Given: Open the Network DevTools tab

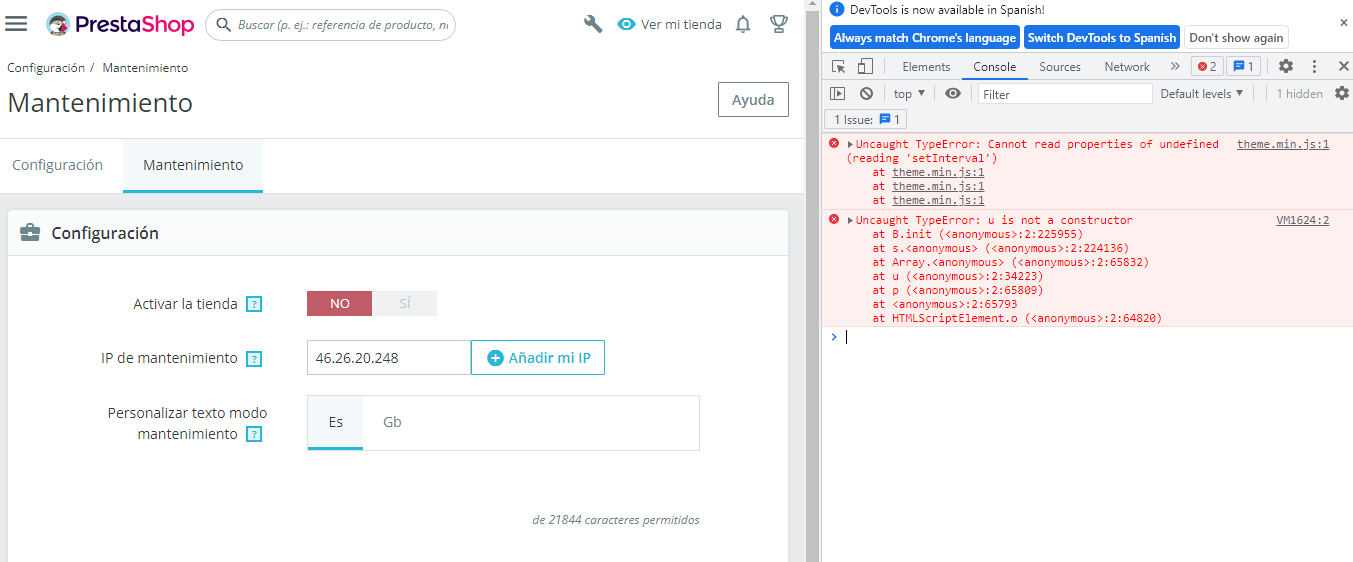Looking at the screenshot, I should pos(1127,67).
